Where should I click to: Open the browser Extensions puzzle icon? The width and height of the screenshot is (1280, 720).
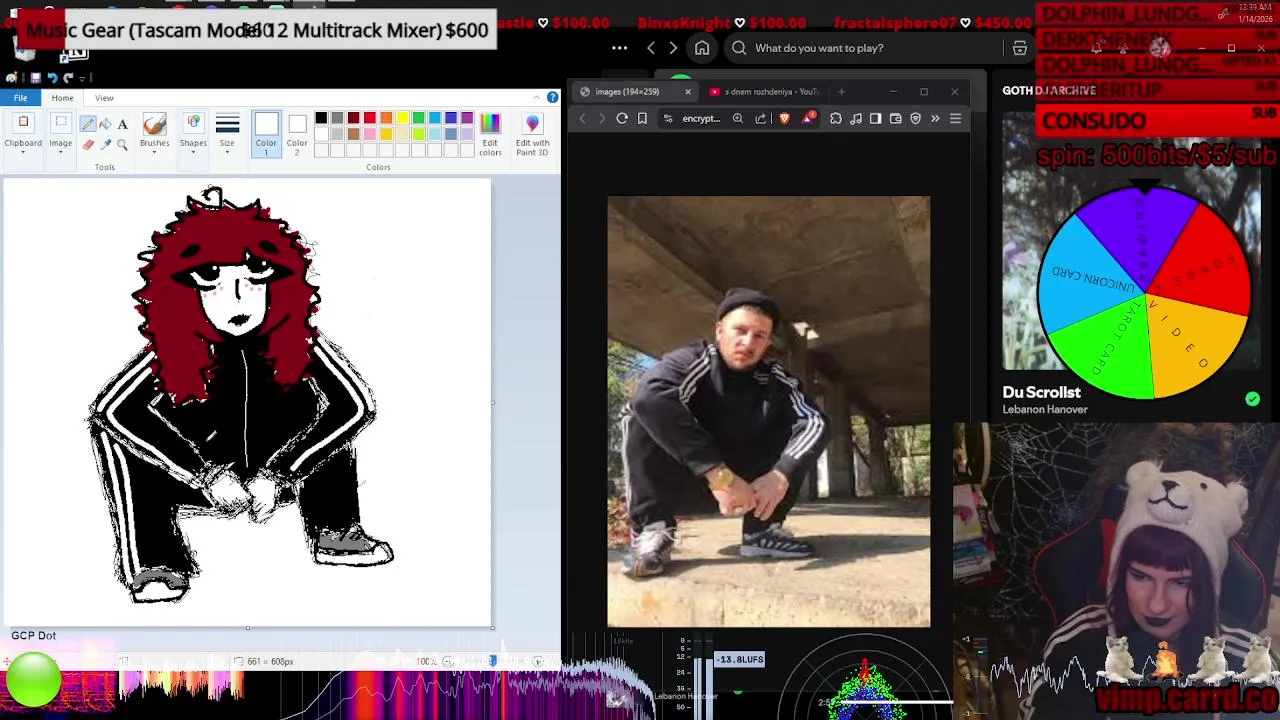pos(836,118)
